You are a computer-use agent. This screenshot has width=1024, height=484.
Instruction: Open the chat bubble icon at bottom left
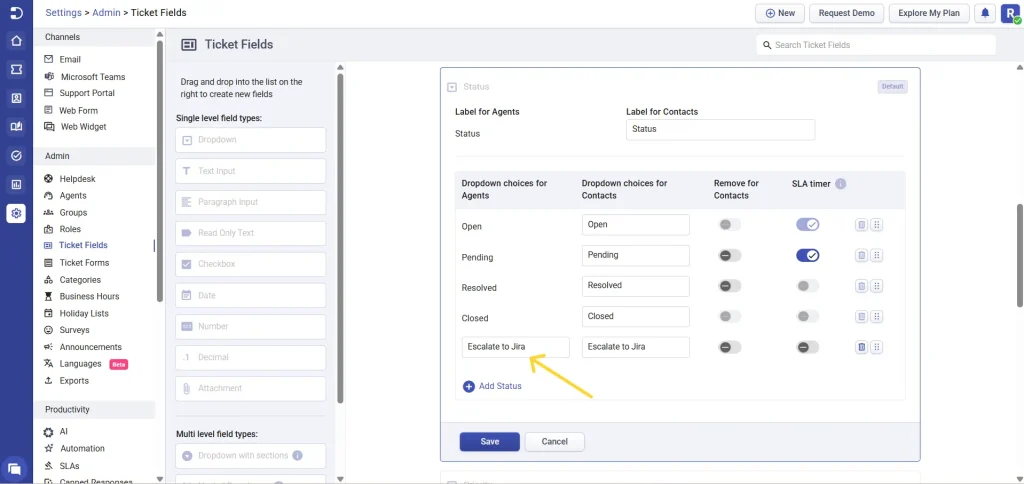tap(14, 468)
